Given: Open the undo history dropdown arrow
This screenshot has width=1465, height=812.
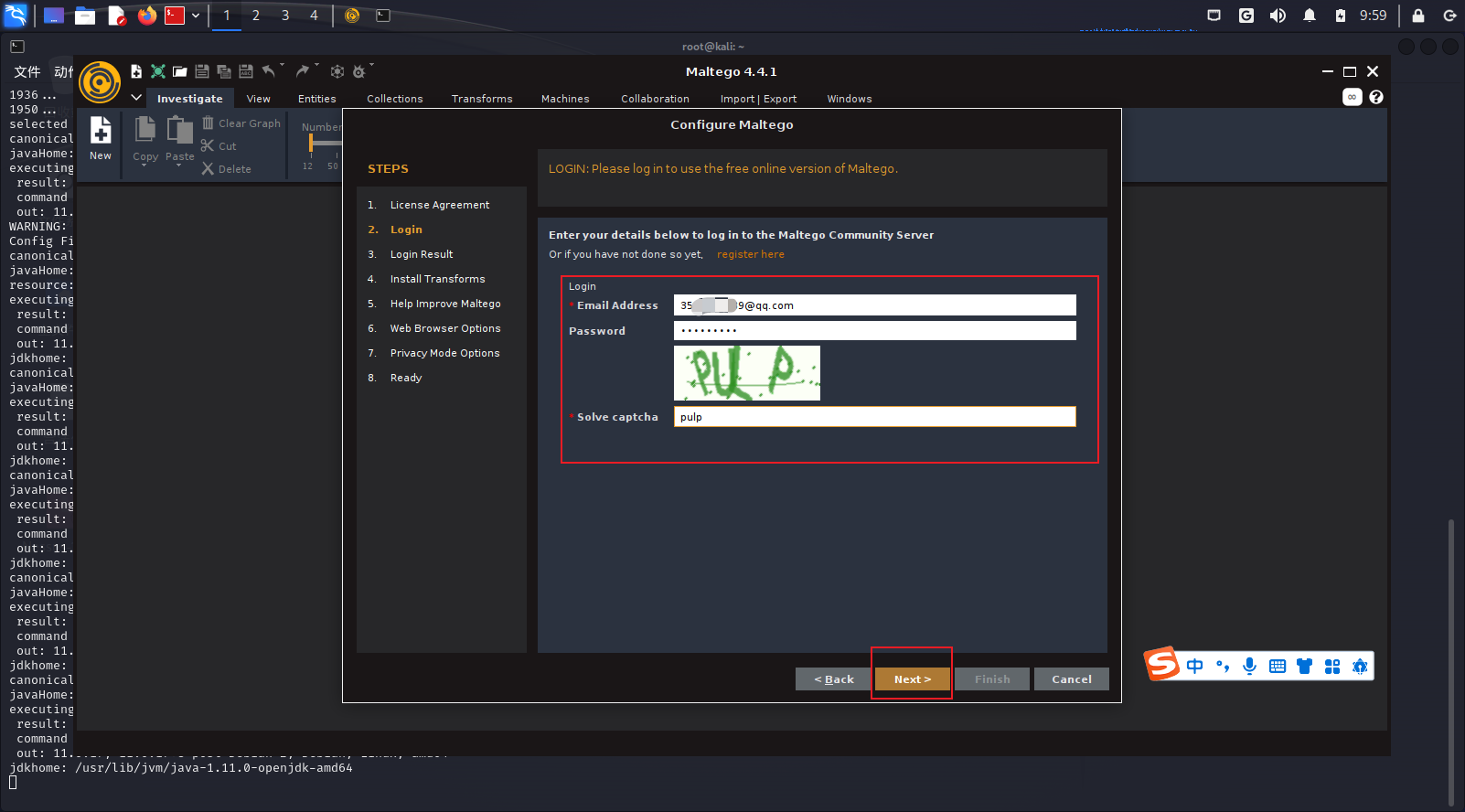Looking at the screenshot, I should pyautogui.click(x=283, y=65).
